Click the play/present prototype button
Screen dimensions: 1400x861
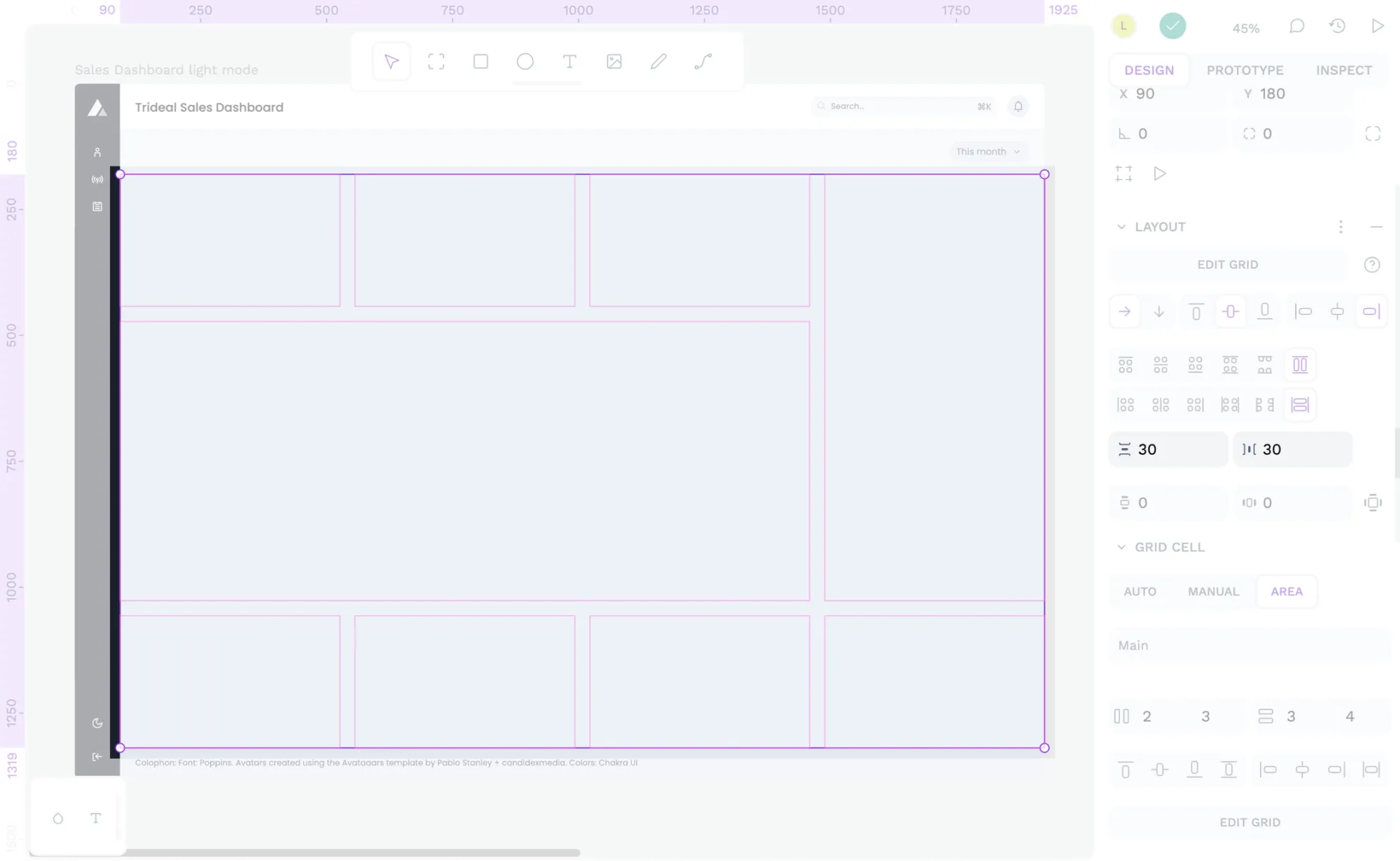pyautogui.click(x=1378, y=26)
